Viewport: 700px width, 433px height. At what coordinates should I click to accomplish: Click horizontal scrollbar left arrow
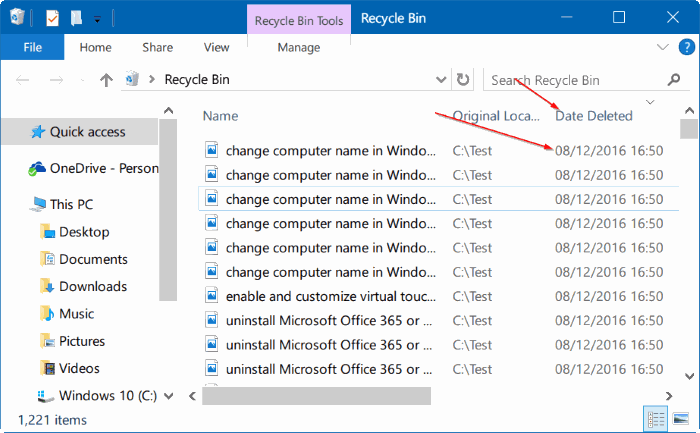tap(192, 396)
